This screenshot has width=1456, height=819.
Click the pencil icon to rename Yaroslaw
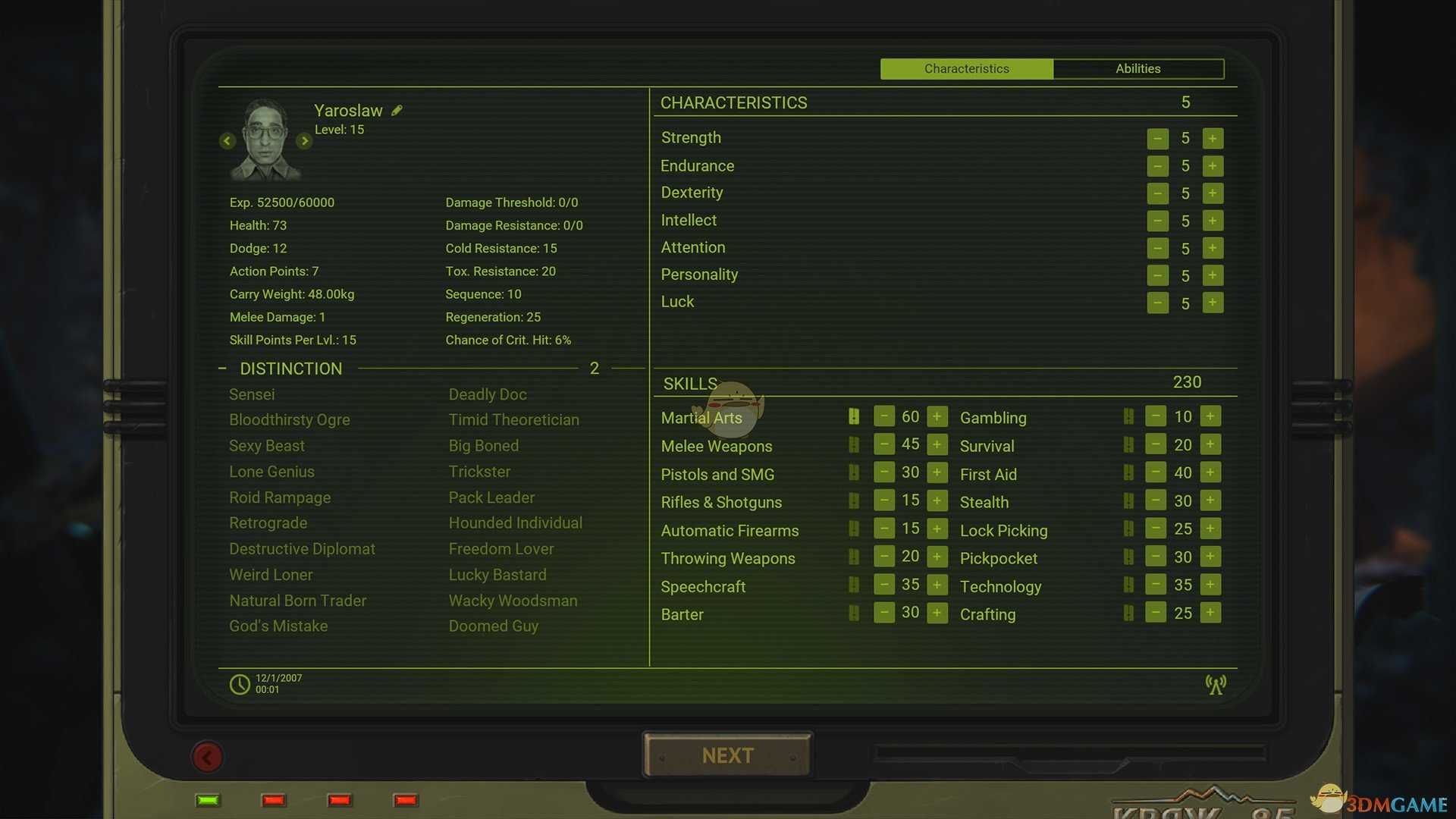397,111
